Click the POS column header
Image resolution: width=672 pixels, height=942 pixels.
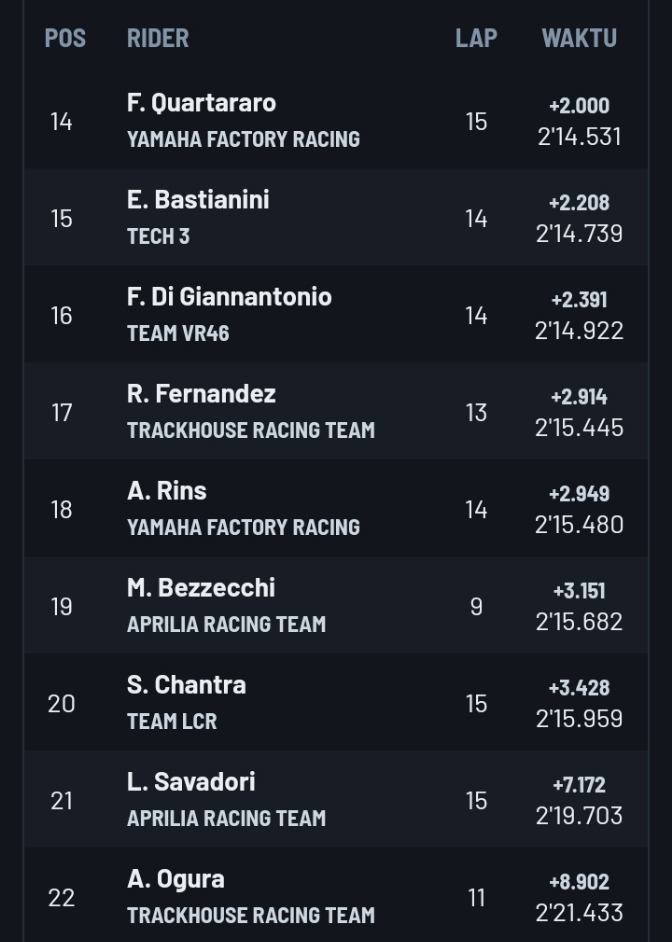click(65, 38)
